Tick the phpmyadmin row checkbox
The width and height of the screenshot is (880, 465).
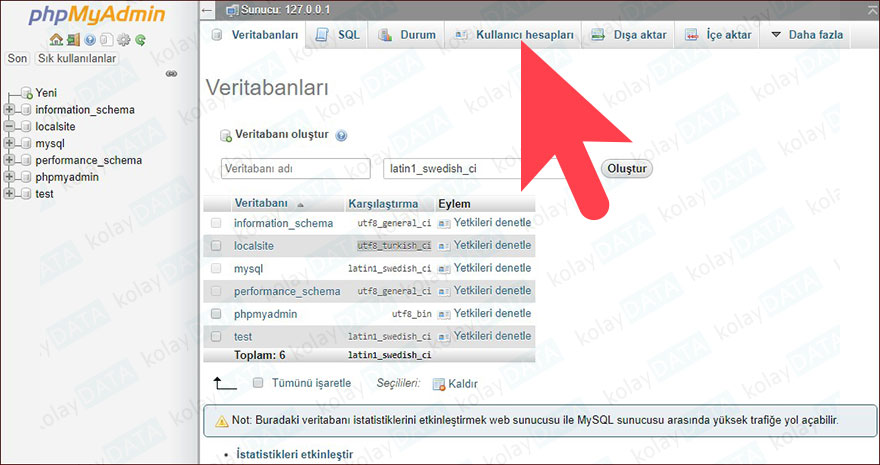(x=216, y=314)
